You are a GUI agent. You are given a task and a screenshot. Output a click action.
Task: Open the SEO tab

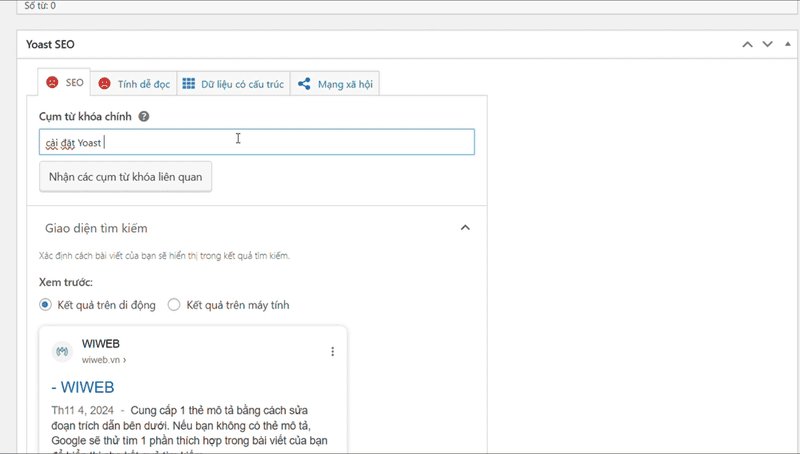[x=64, y=83]
